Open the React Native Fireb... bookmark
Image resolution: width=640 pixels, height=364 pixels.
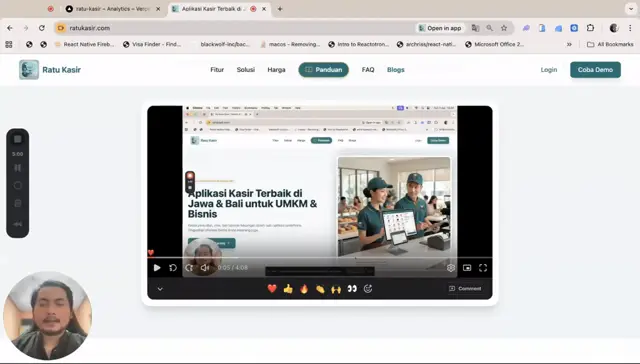[84, 44]
